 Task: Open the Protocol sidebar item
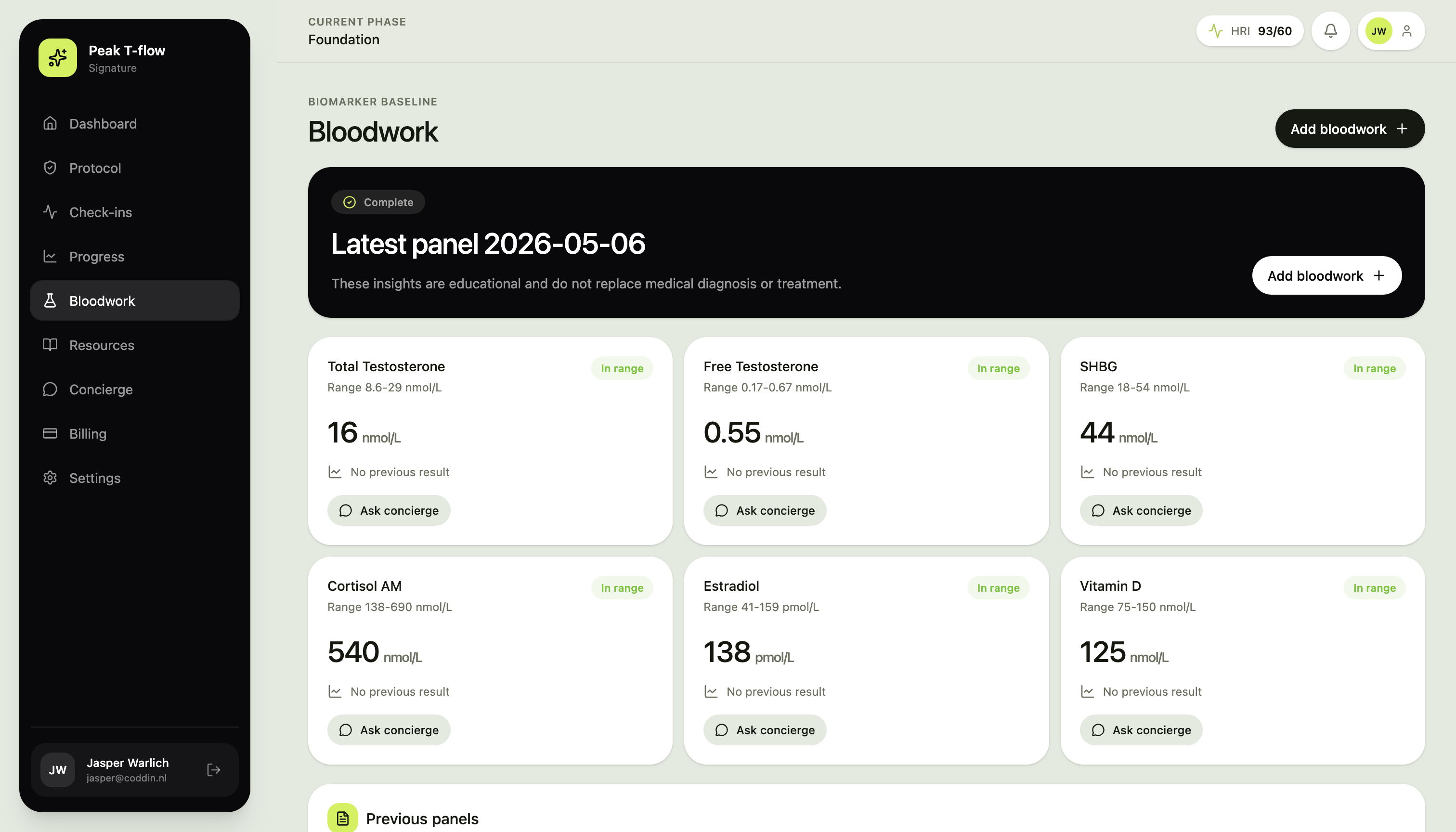[x=135, y=168]
